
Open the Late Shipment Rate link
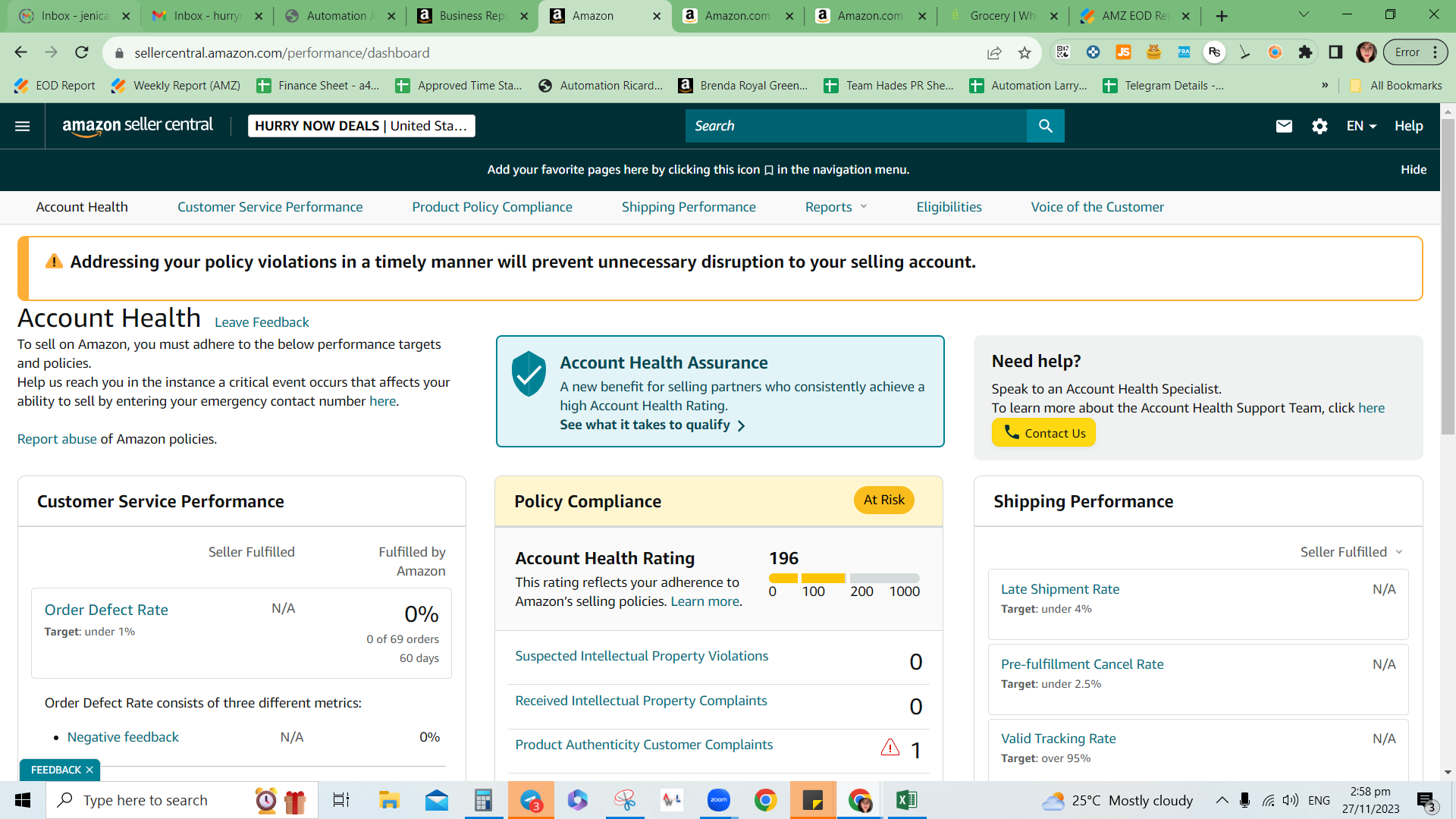[1060, 589]
